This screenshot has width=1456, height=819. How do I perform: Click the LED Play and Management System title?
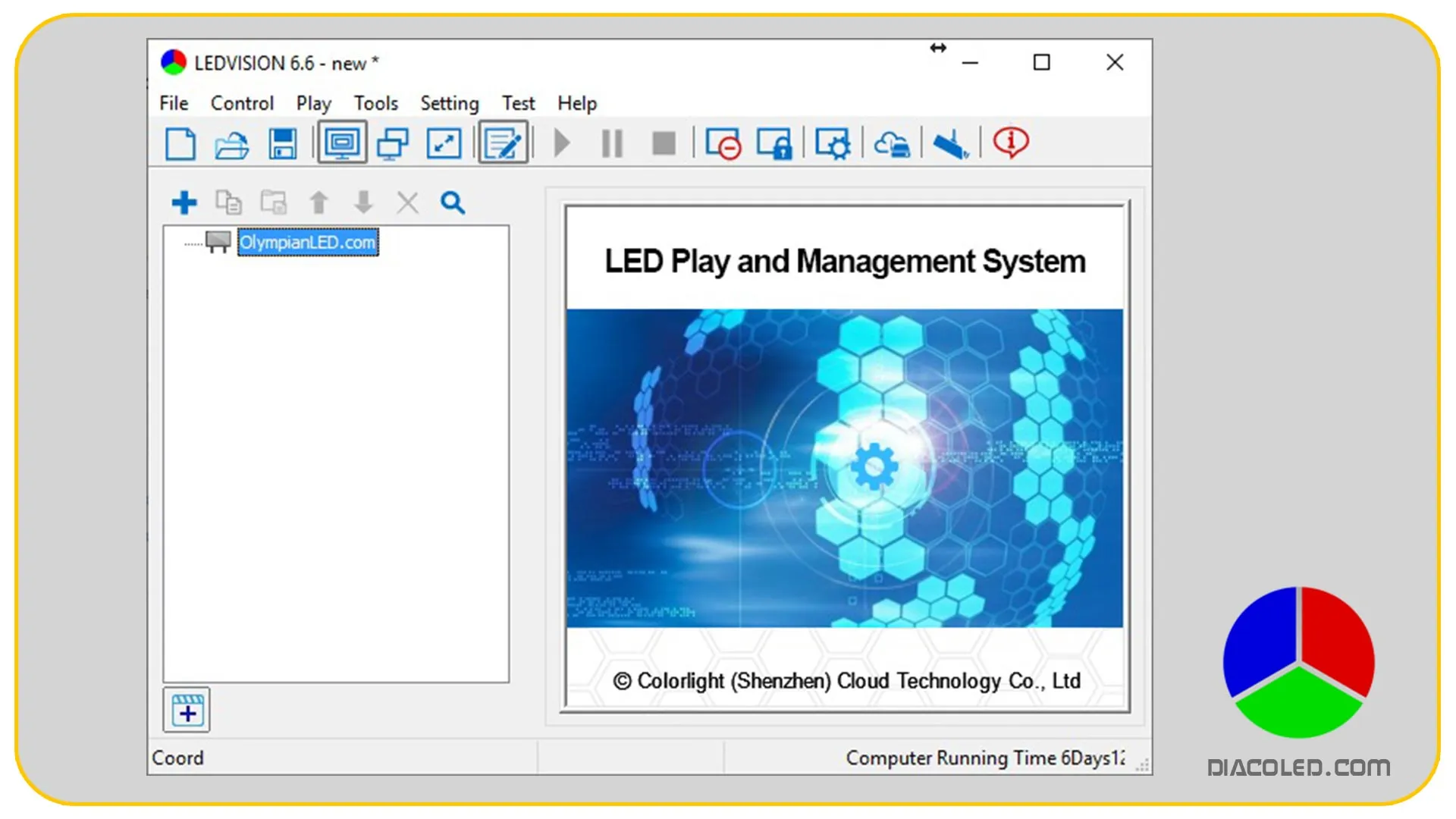[845, 262]
